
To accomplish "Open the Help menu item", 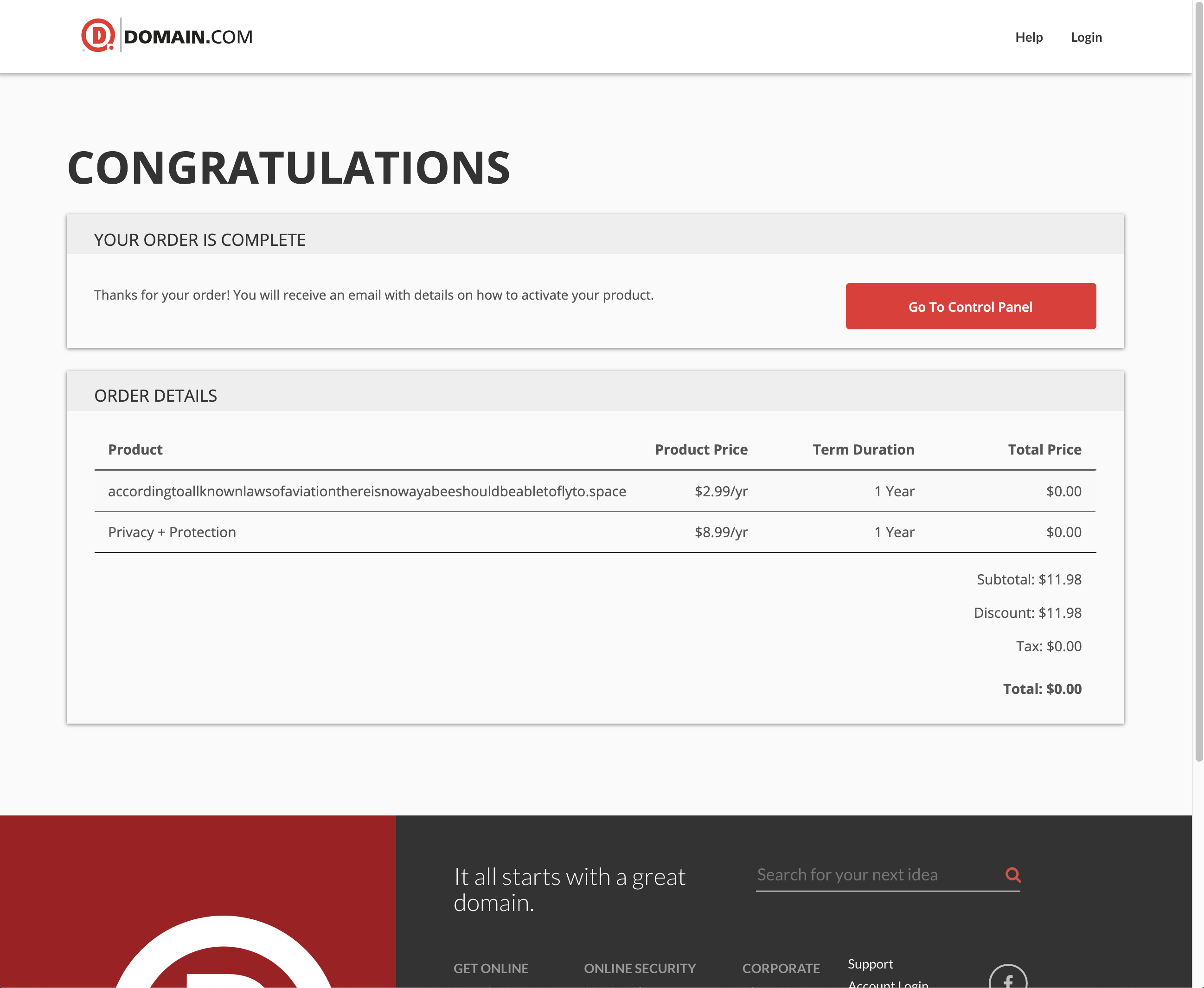I will pyautogui.click(x=1028, y=38).
